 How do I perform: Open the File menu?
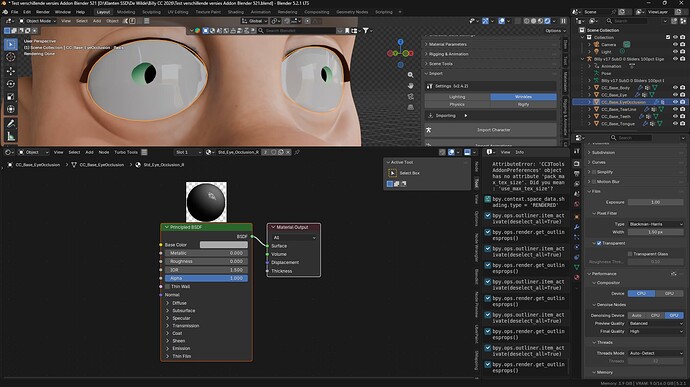[x=15, y=12]
